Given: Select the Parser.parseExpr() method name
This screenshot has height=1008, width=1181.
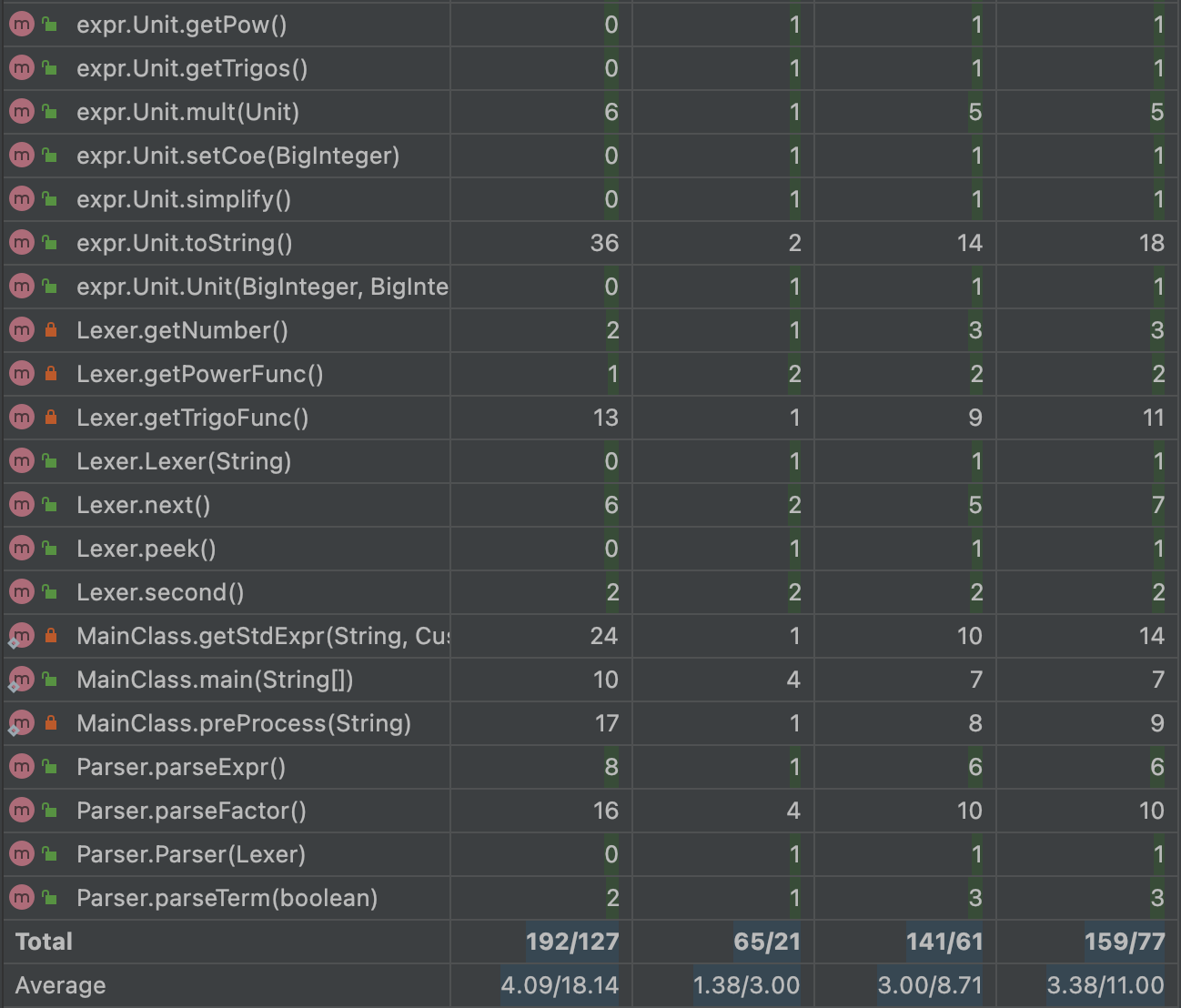Looking at the screenshot, I should pyautogui.click(x=181, y=767).
